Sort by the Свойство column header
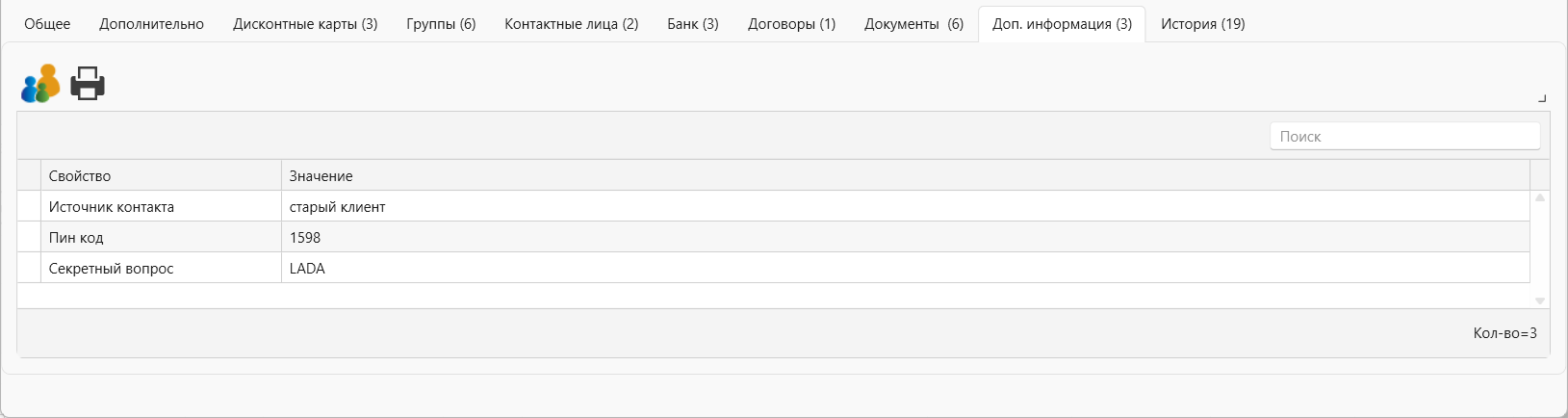The height and width of the screenshot is (418, 1568). click(x=161, y=175)
